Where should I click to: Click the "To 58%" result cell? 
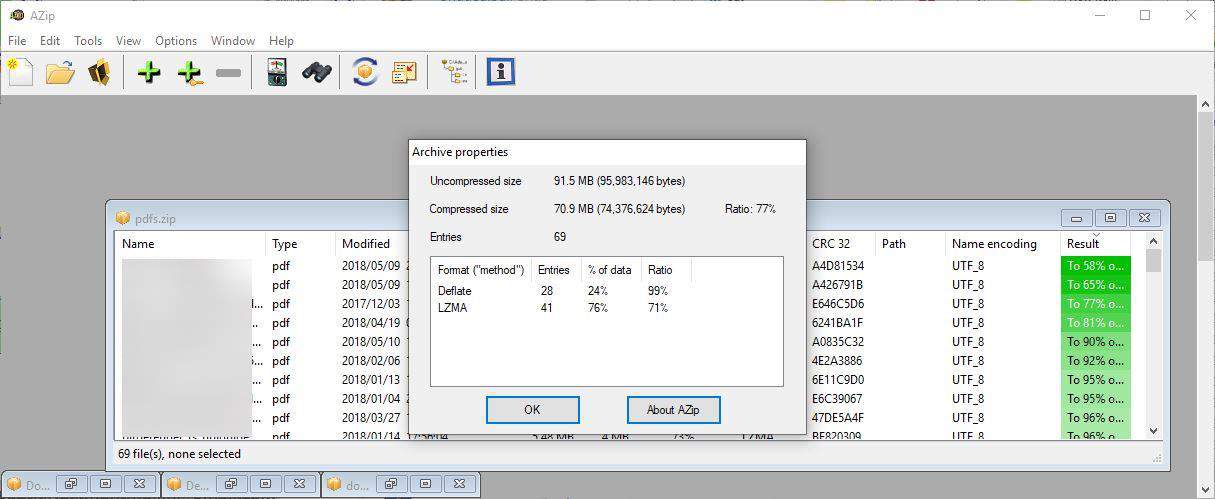tap(1095, 266)
